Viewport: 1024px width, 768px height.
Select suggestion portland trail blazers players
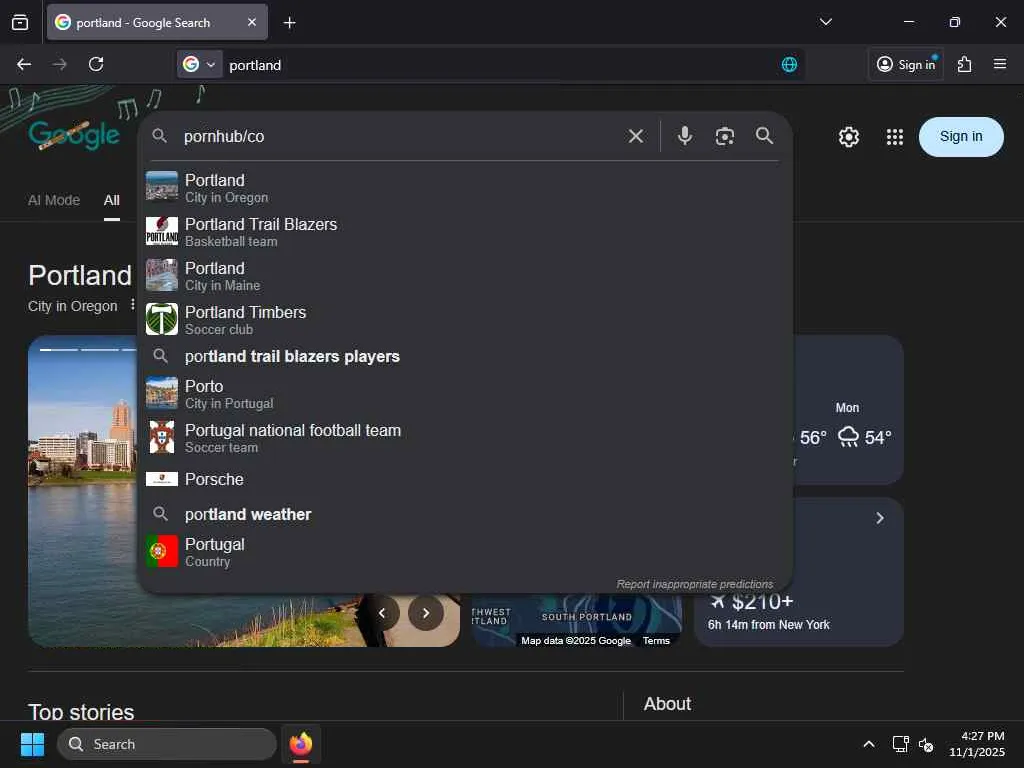pyautogui.click(x=465, y=356)
